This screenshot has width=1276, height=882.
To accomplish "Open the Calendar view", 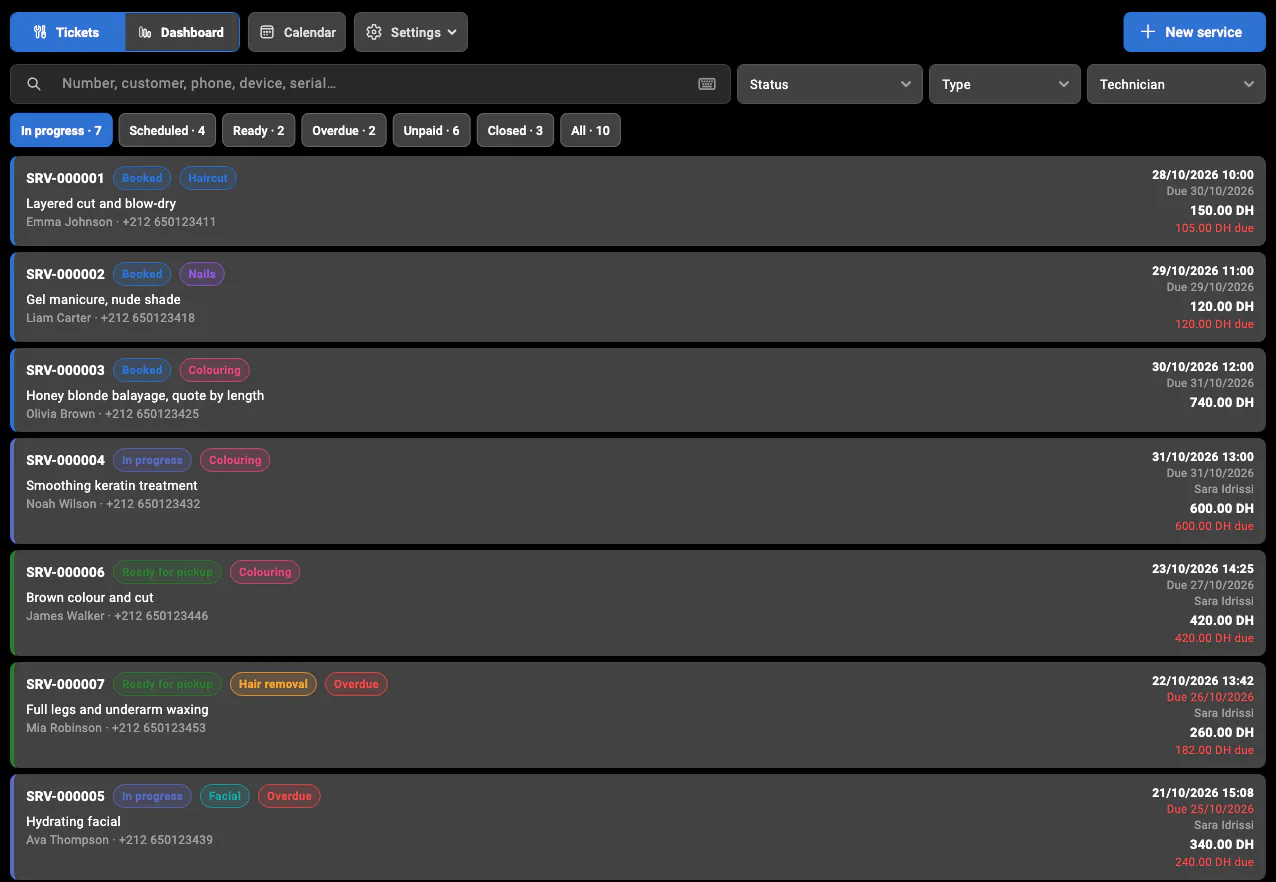I will tap(297, 32).
